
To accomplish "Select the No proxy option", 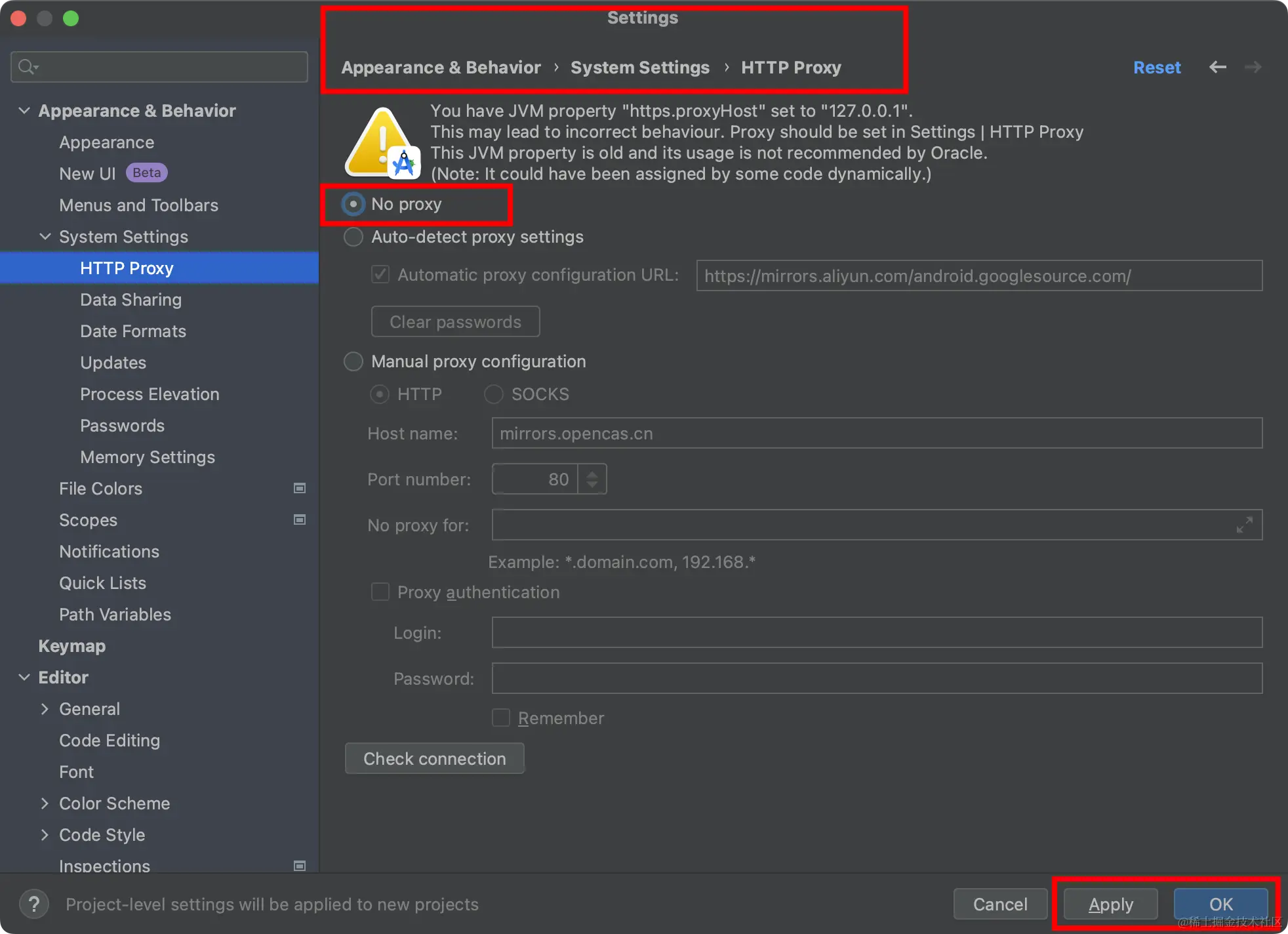I will pyautogui.click(x=353, y=204).
